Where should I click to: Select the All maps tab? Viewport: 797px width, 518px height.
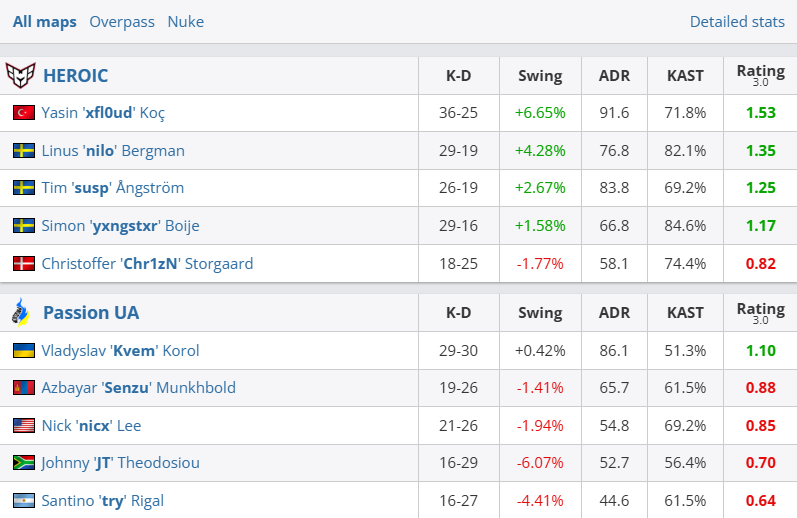pos(45,21)
